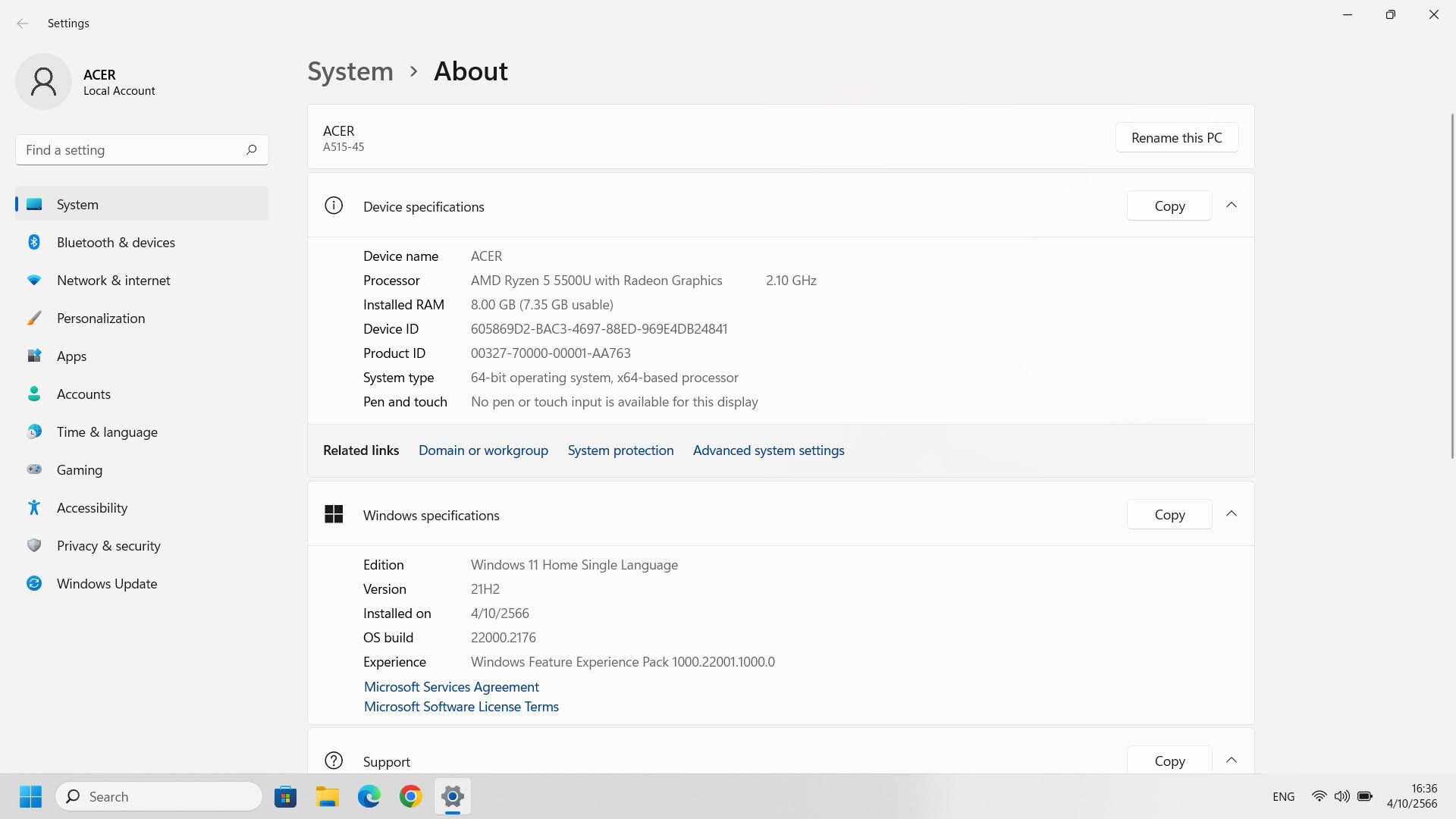Collapse the Support section chevron
Screen dimensions: 1456x819
pos(1232,760)
